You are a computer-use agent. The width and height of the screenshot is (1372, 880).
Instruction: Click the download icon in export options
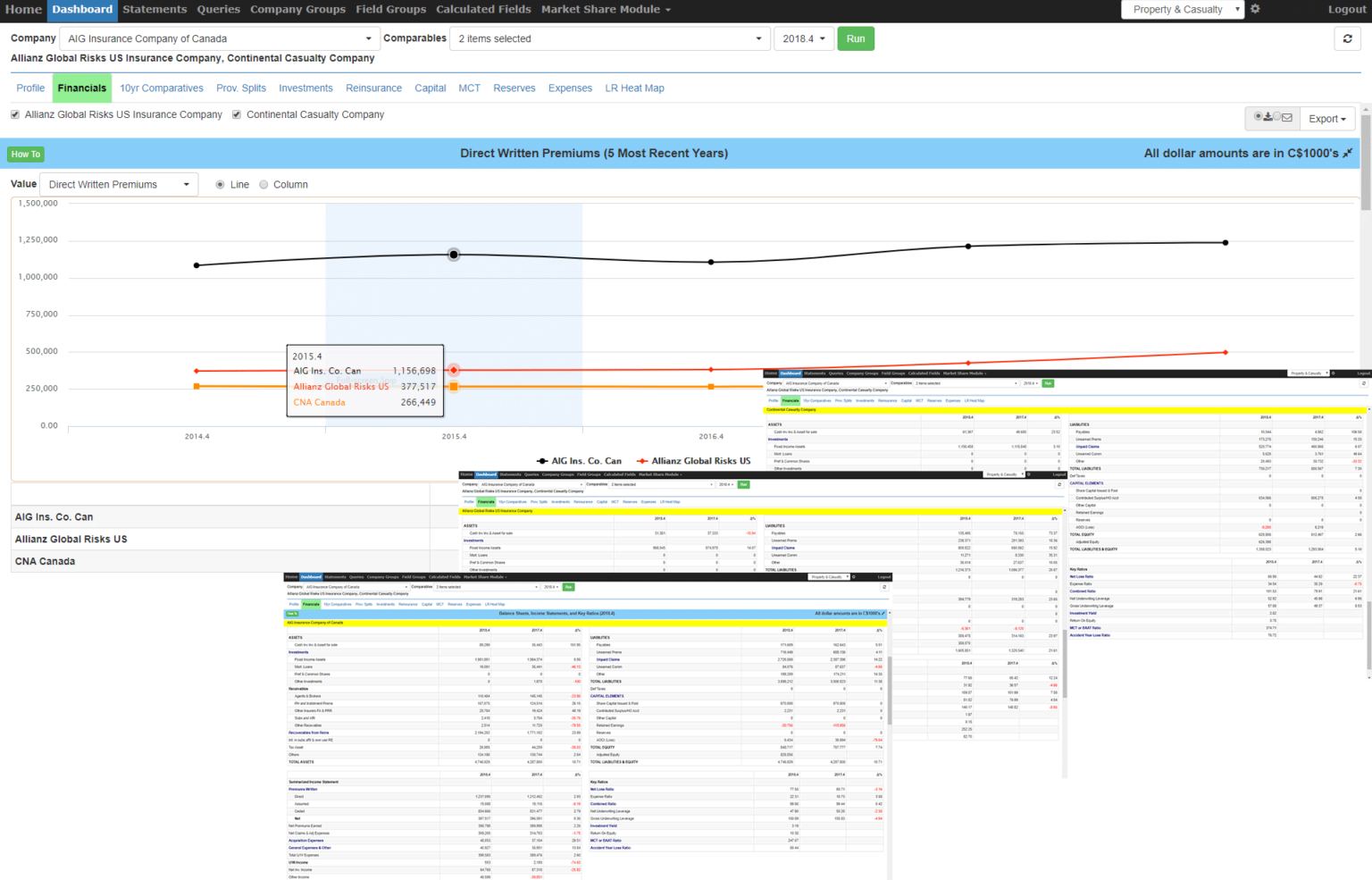(x=1267, y=117)
